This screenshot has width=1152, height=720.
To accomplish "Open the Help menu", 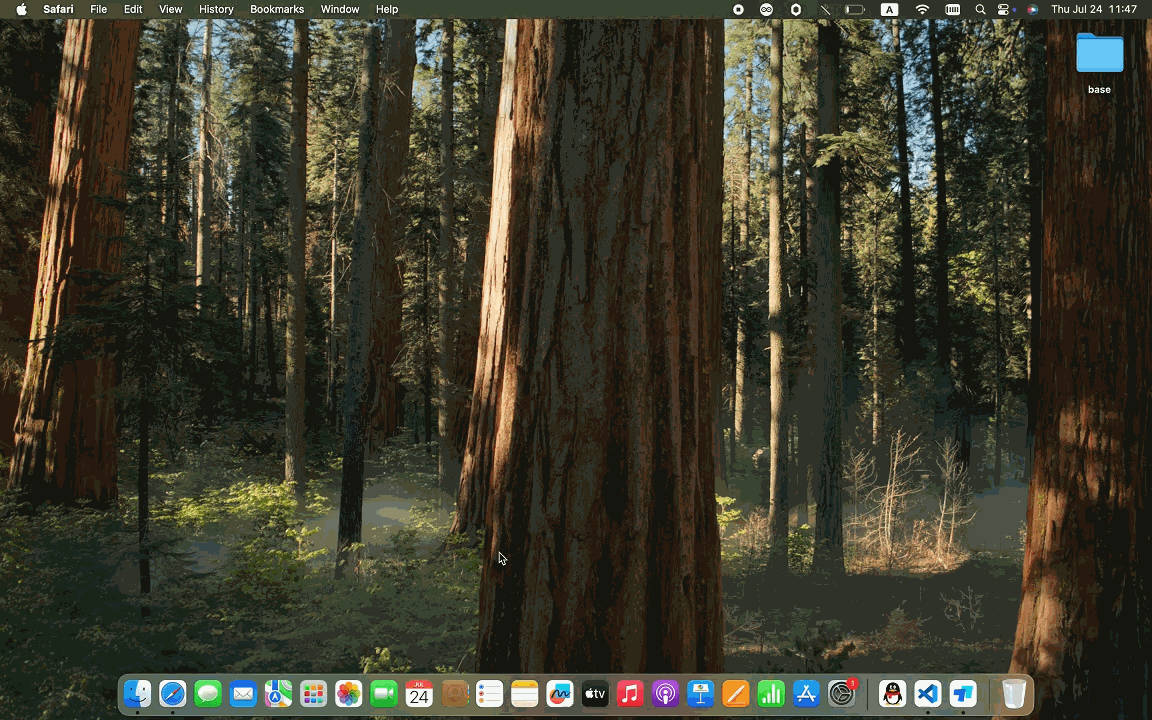I will tap(387, 9).
